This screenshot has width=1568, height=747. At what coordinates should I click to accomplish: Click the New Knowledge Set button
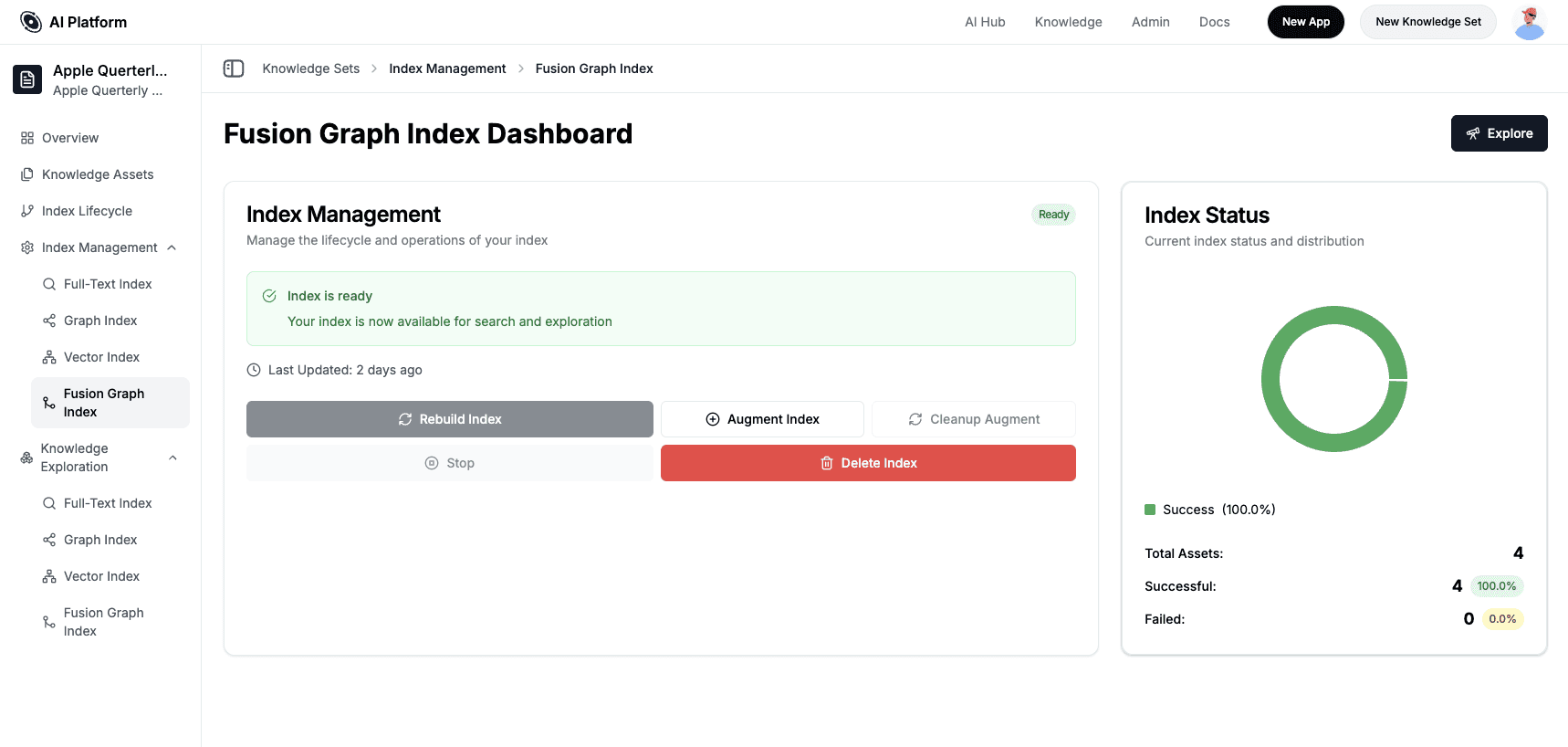pyautogui.click(x=1428, y=22)
